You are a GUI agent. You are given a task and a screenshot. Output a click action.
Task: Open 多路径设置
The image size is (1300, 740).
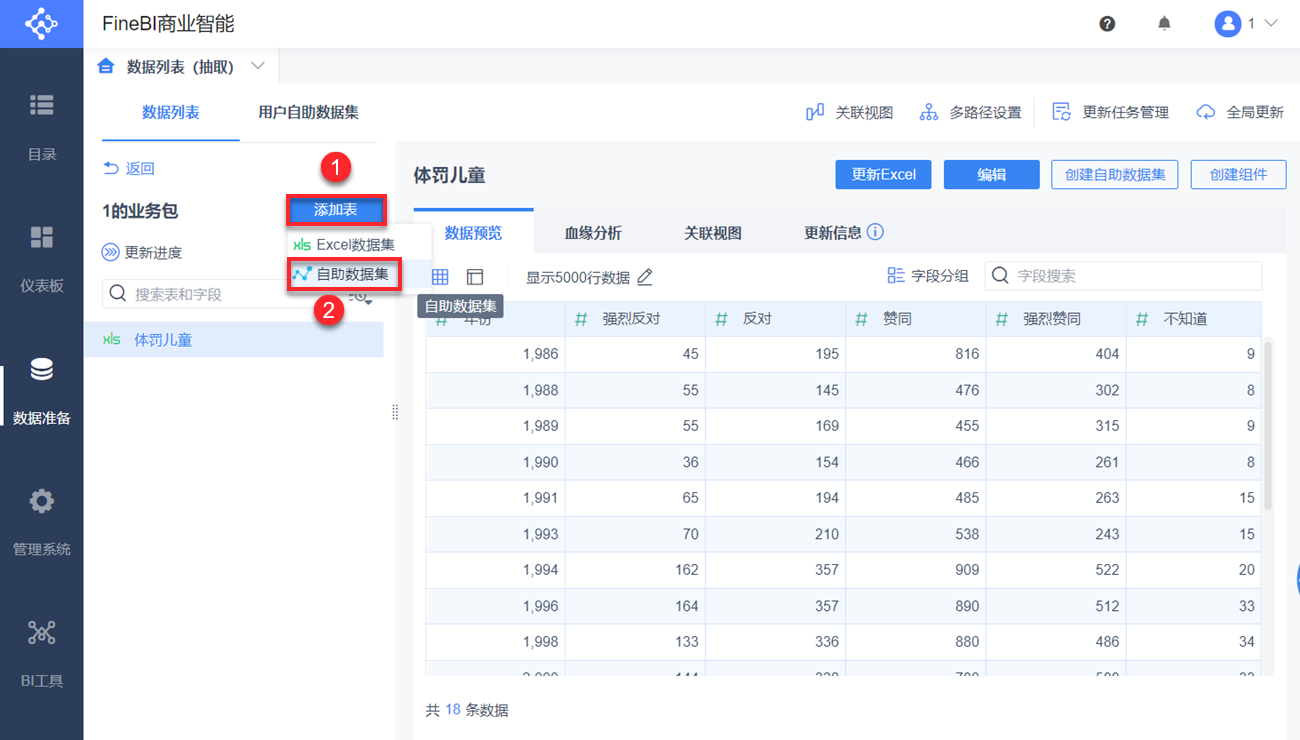pos(971,112)
